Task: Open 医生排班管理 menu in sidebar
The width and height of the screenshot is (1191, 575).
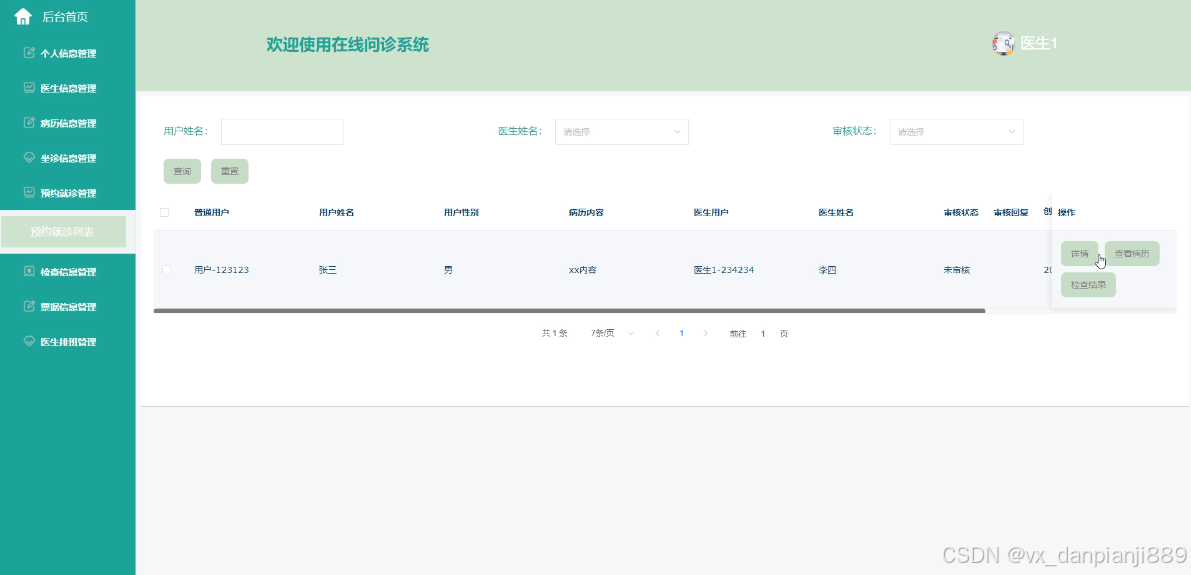Action: pos(68,342)
